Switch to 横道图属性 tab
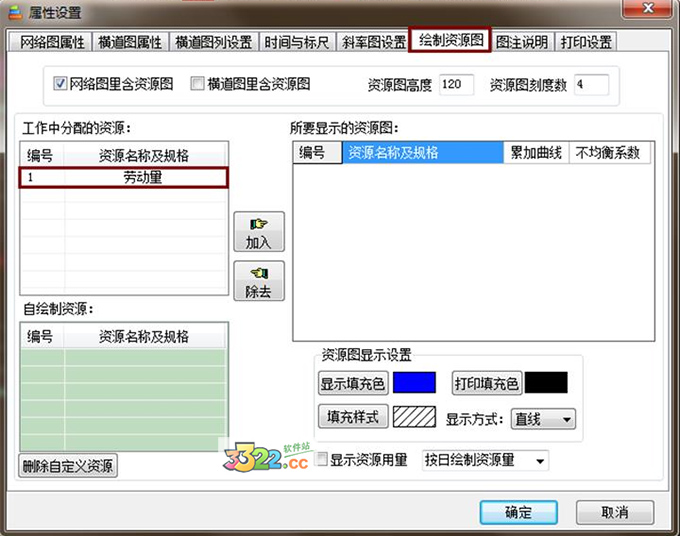The height and width of the screenshot is (536, 680). pyautogui.click(x=130, y=42)
